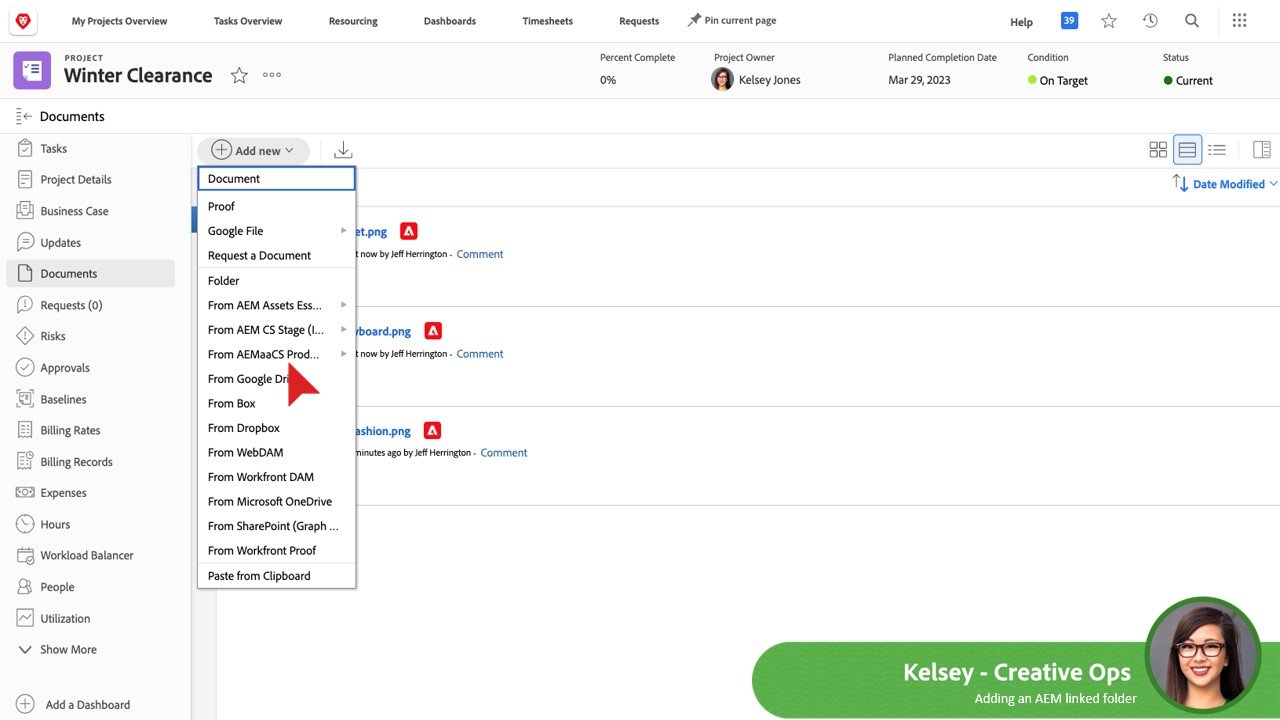Switch to compact list view
The width and height of the screenshot is (1280, 720).
pyautogui.click(x=1217, y=150)
